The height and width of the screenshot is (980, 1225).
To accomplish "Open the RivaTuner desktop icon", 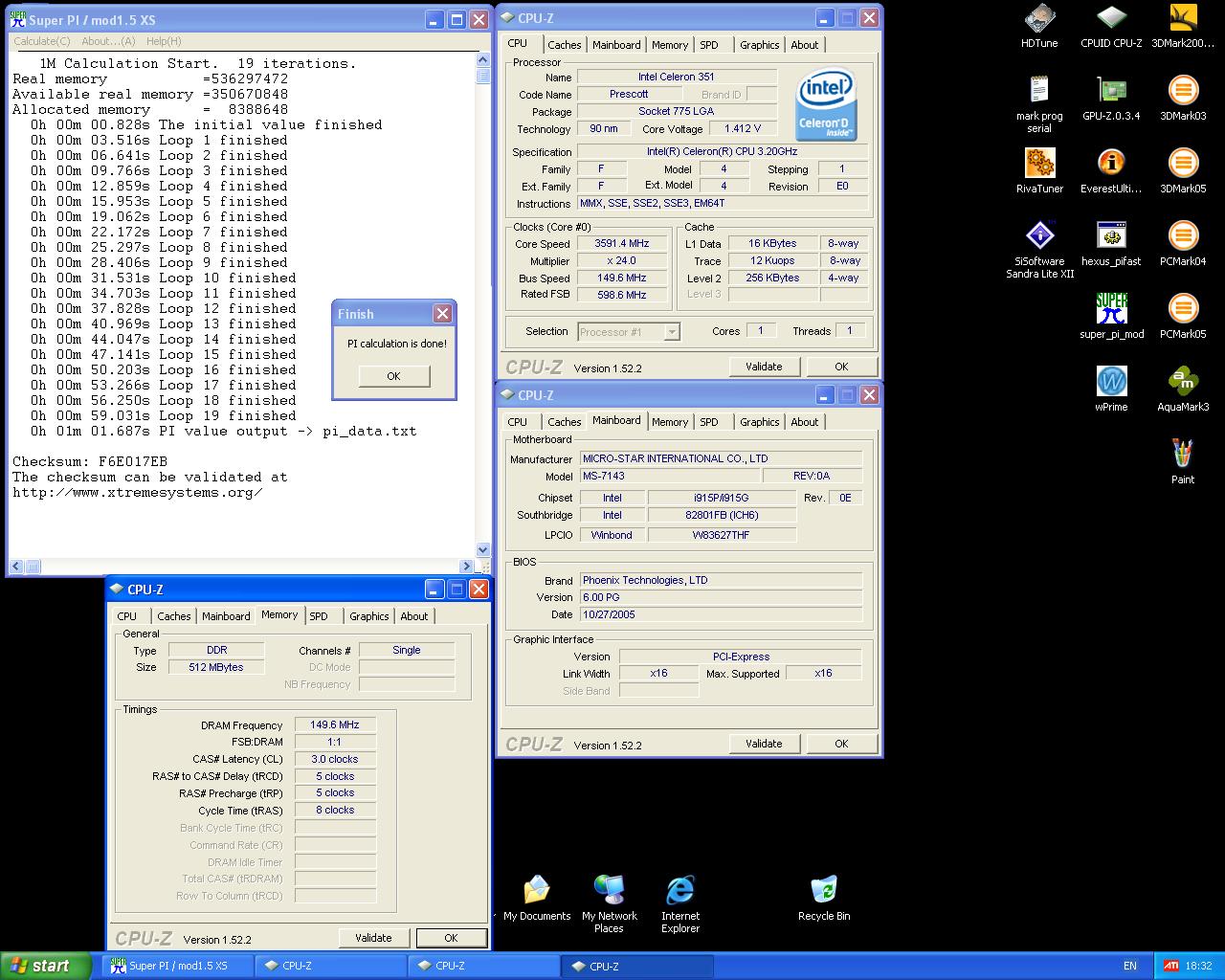I will pos(1039,171).
